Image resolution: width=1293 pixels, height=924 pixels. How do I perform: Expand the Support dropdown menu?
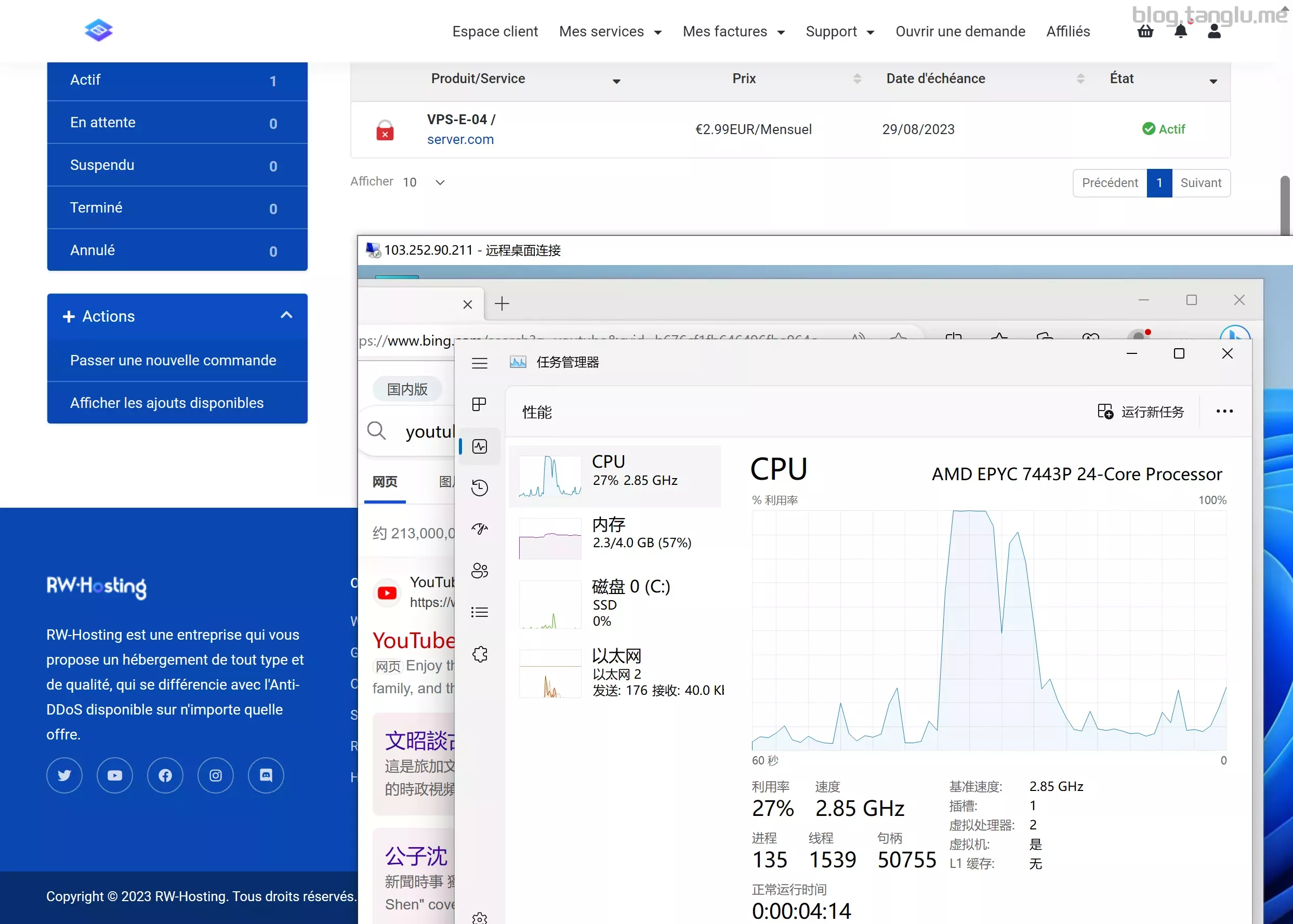point(840,31)
